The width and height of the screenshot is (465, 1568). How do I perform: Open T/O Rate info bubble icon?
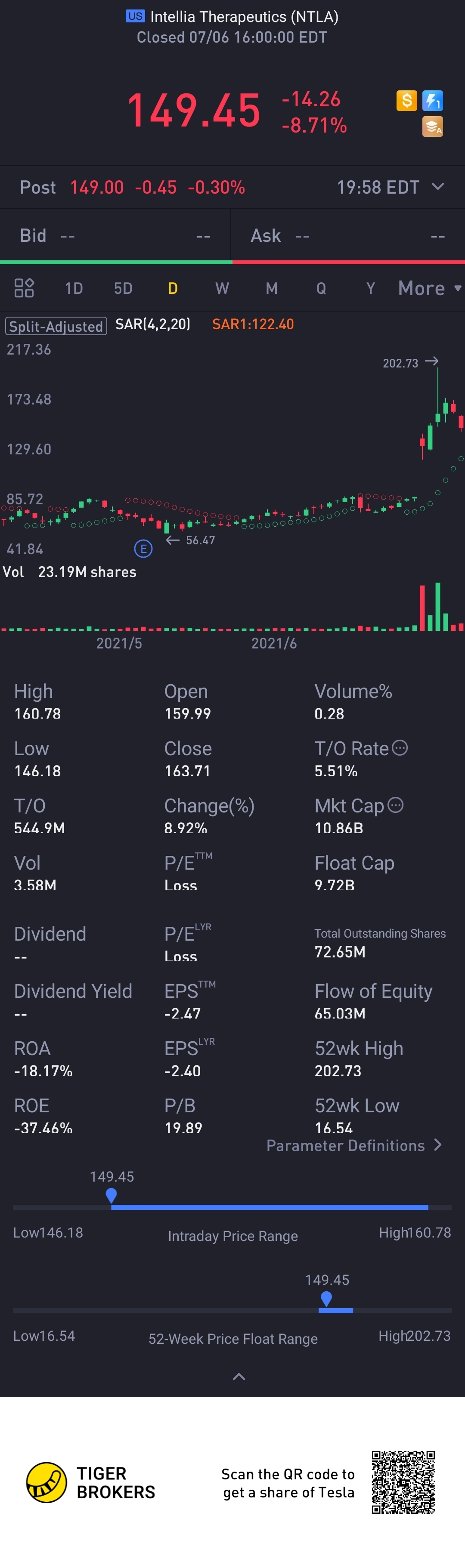tap(400, 747)
